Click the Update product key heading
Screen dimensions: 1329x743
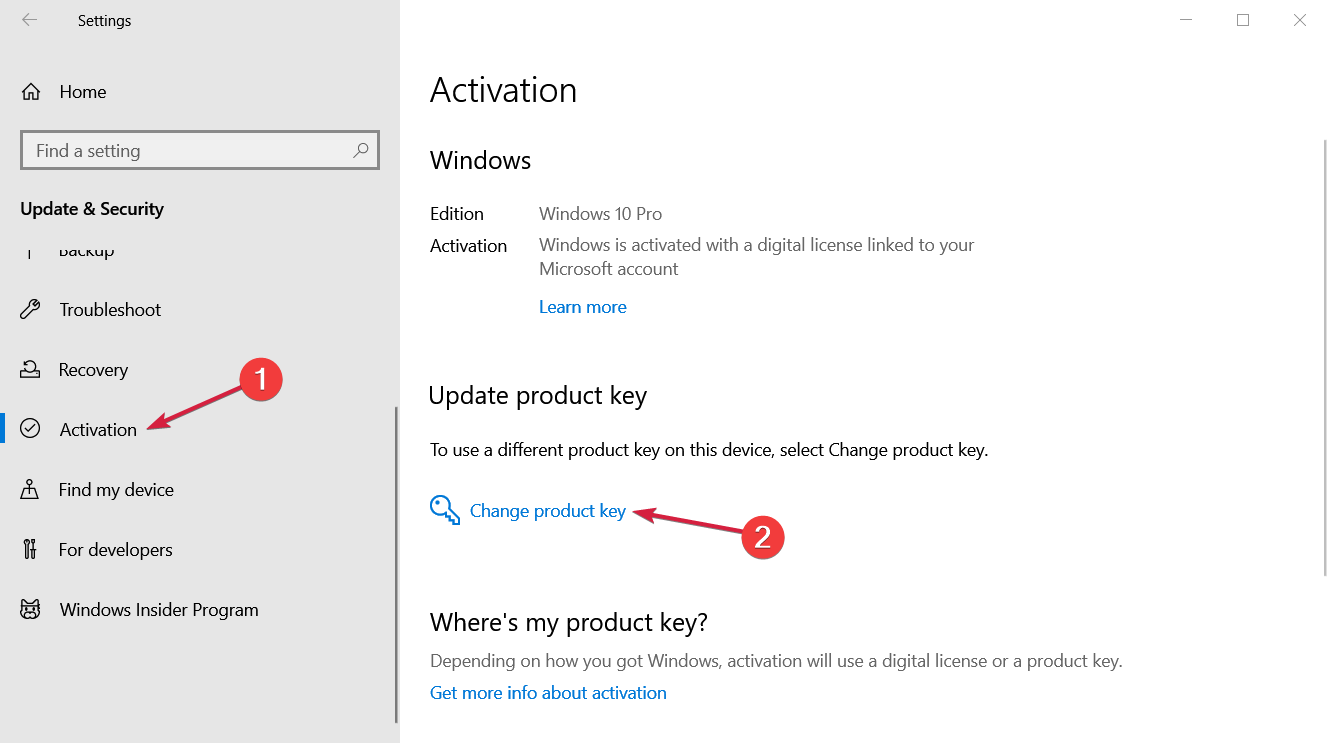pos(538,396)
